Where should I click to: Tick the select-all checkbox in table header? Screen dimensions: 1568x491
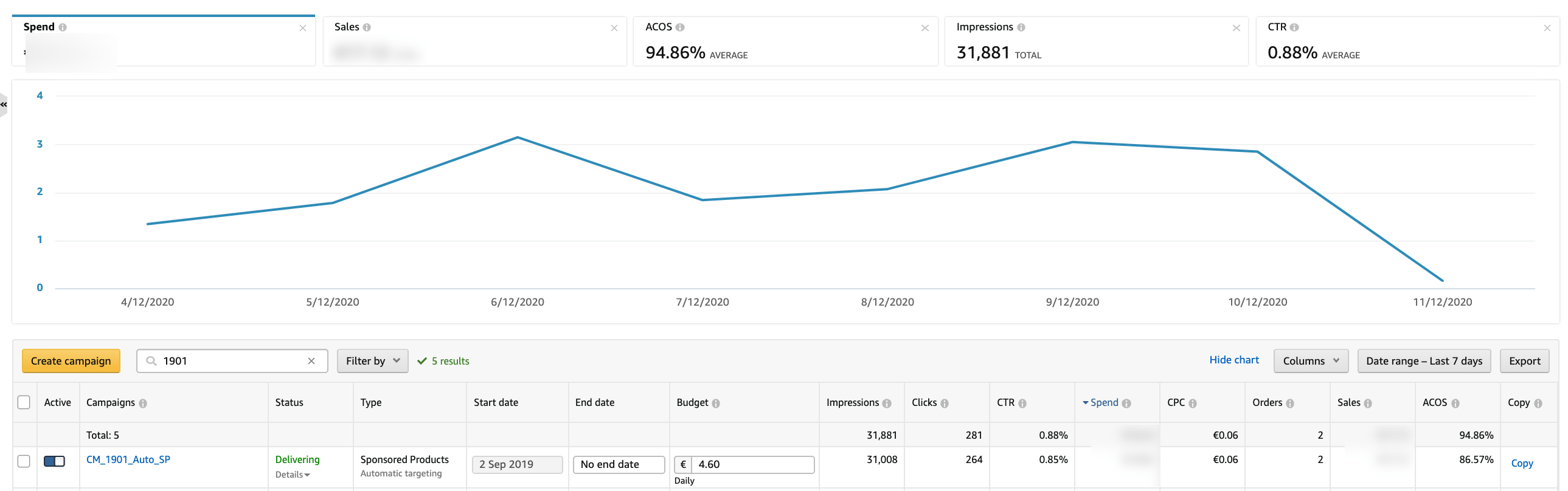[24, 402]
